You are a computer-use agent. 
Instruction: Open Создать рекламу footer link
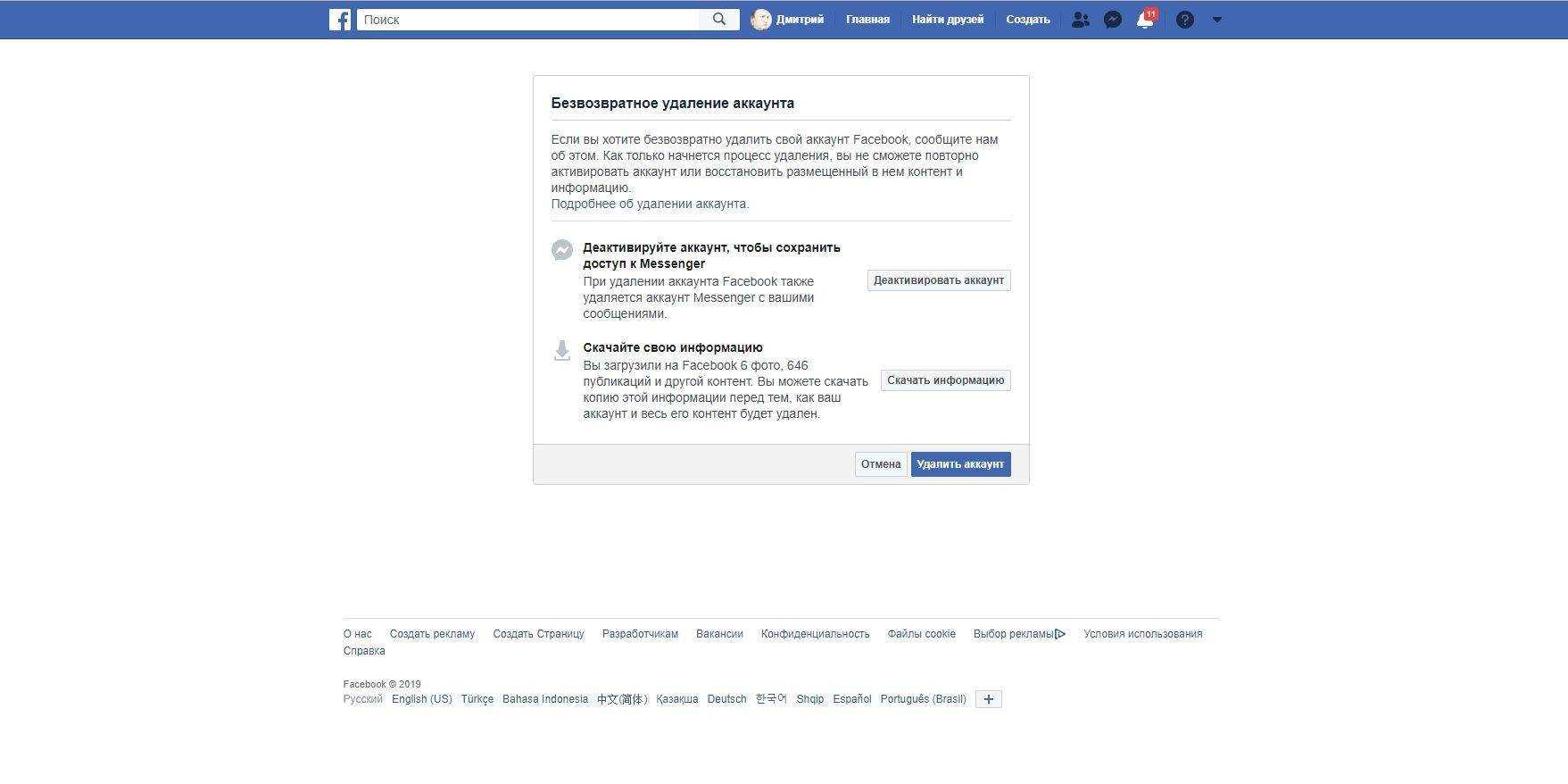[432, 634]
